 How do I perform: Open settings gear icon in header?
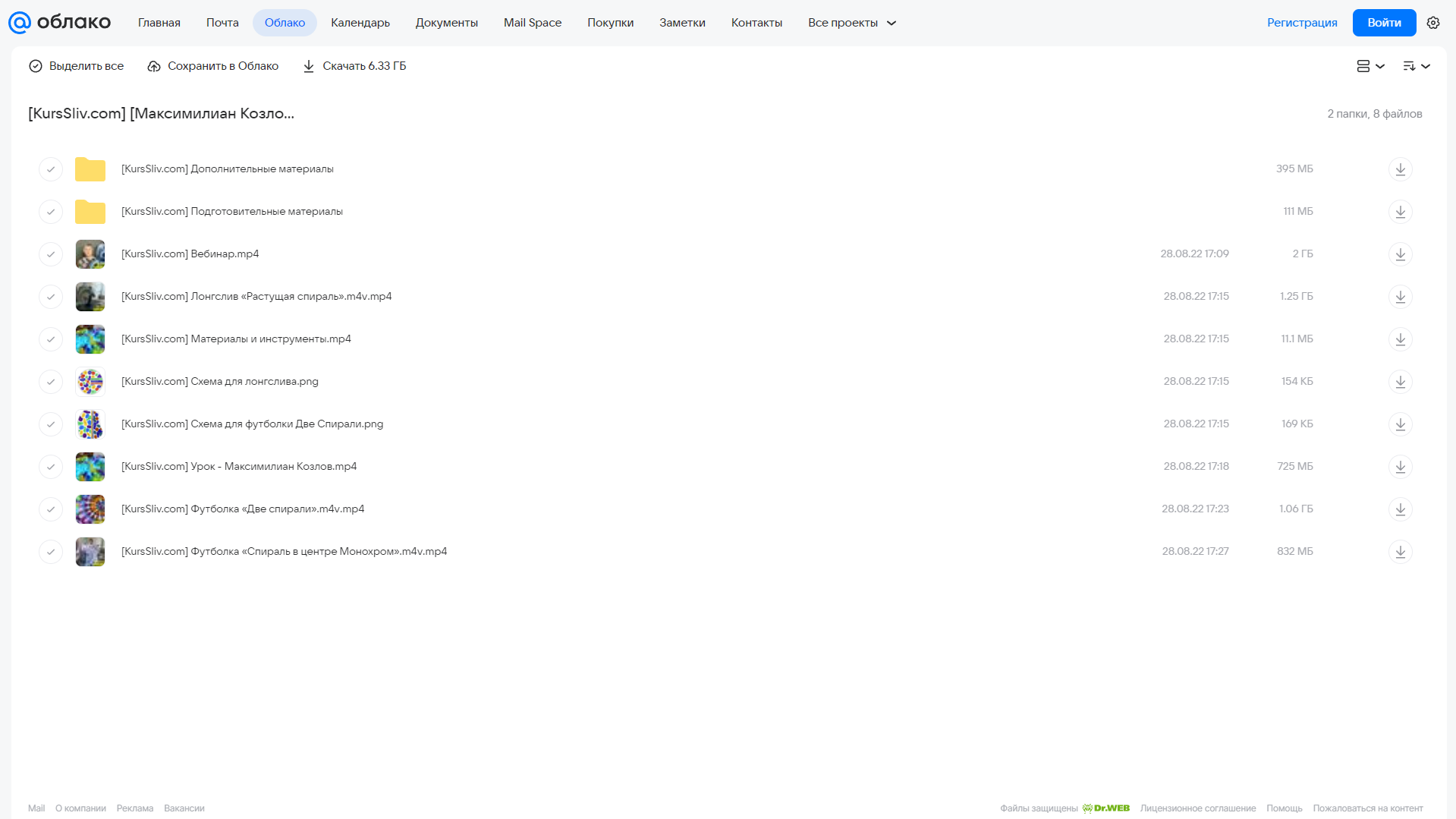click(1433, 23)
